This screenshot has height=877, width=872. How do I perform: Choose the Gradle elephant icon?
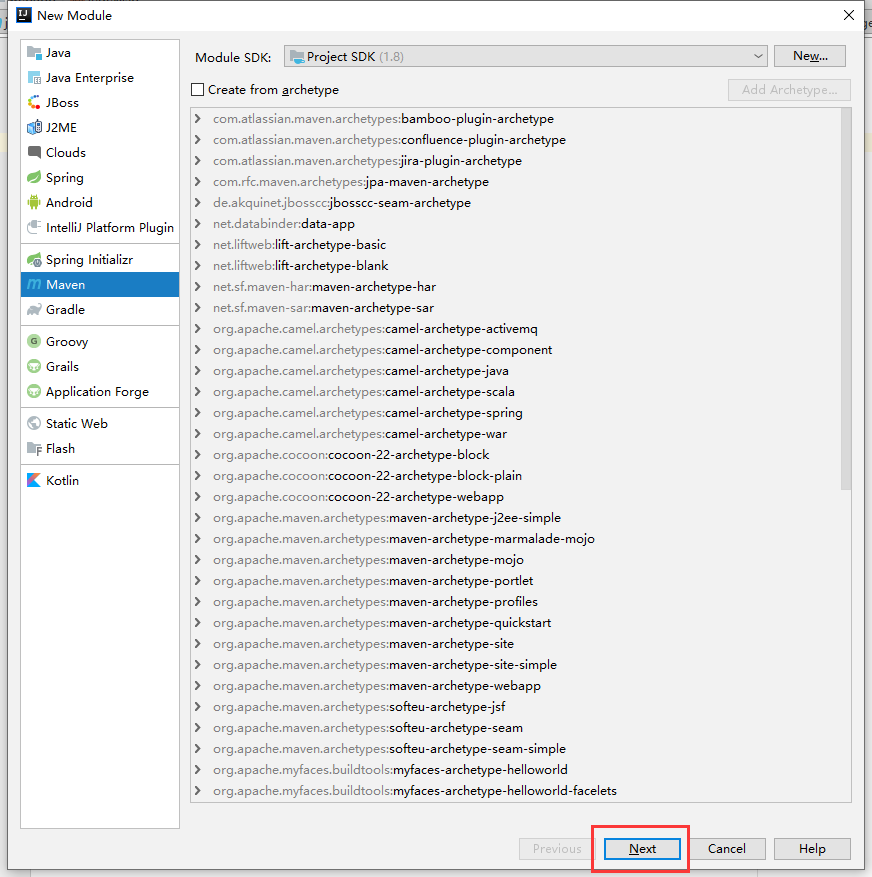pyautogui.click(x=35, y=310)
